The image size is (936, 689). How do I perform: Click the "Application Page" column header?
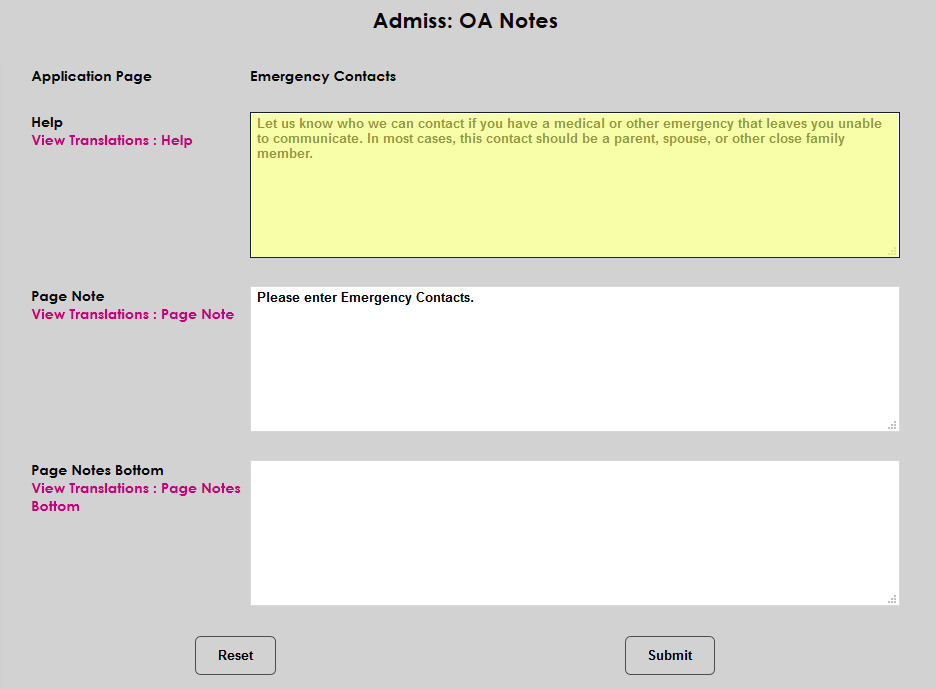[x=91, y=76]
